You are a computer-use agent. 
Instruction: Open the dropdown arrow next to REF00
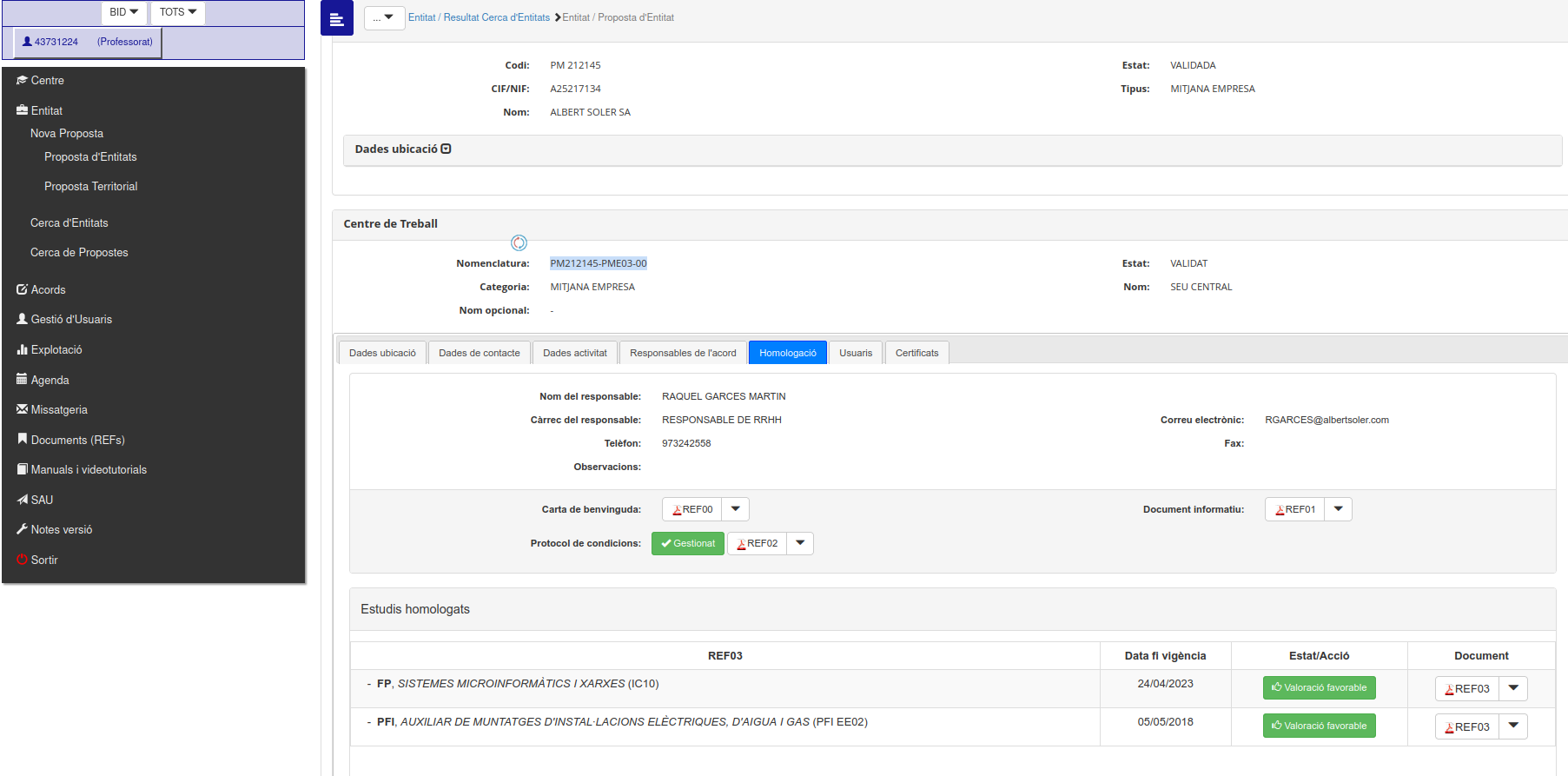736,509
